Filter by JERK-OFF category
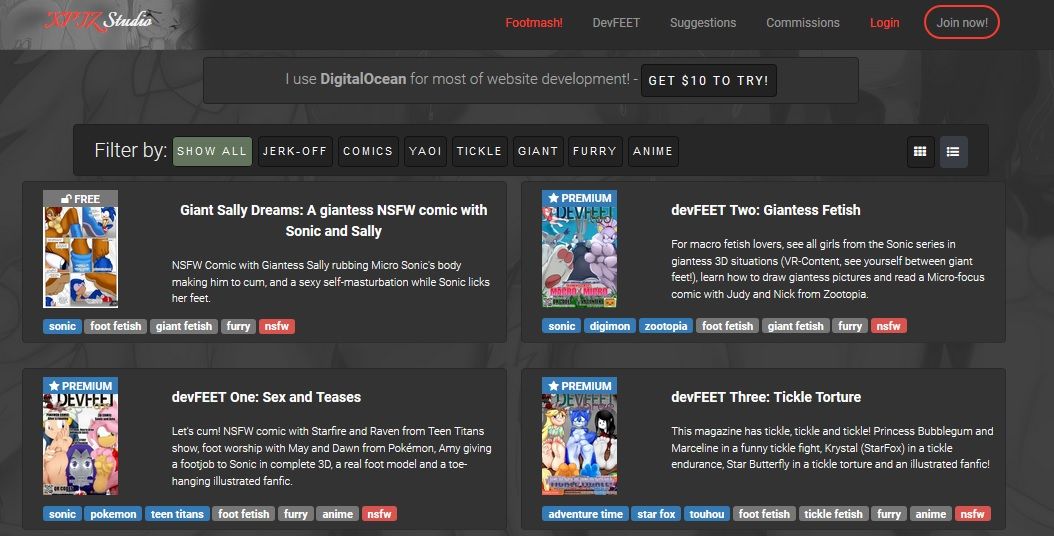 pyautogui.click(x=294, y=151)
